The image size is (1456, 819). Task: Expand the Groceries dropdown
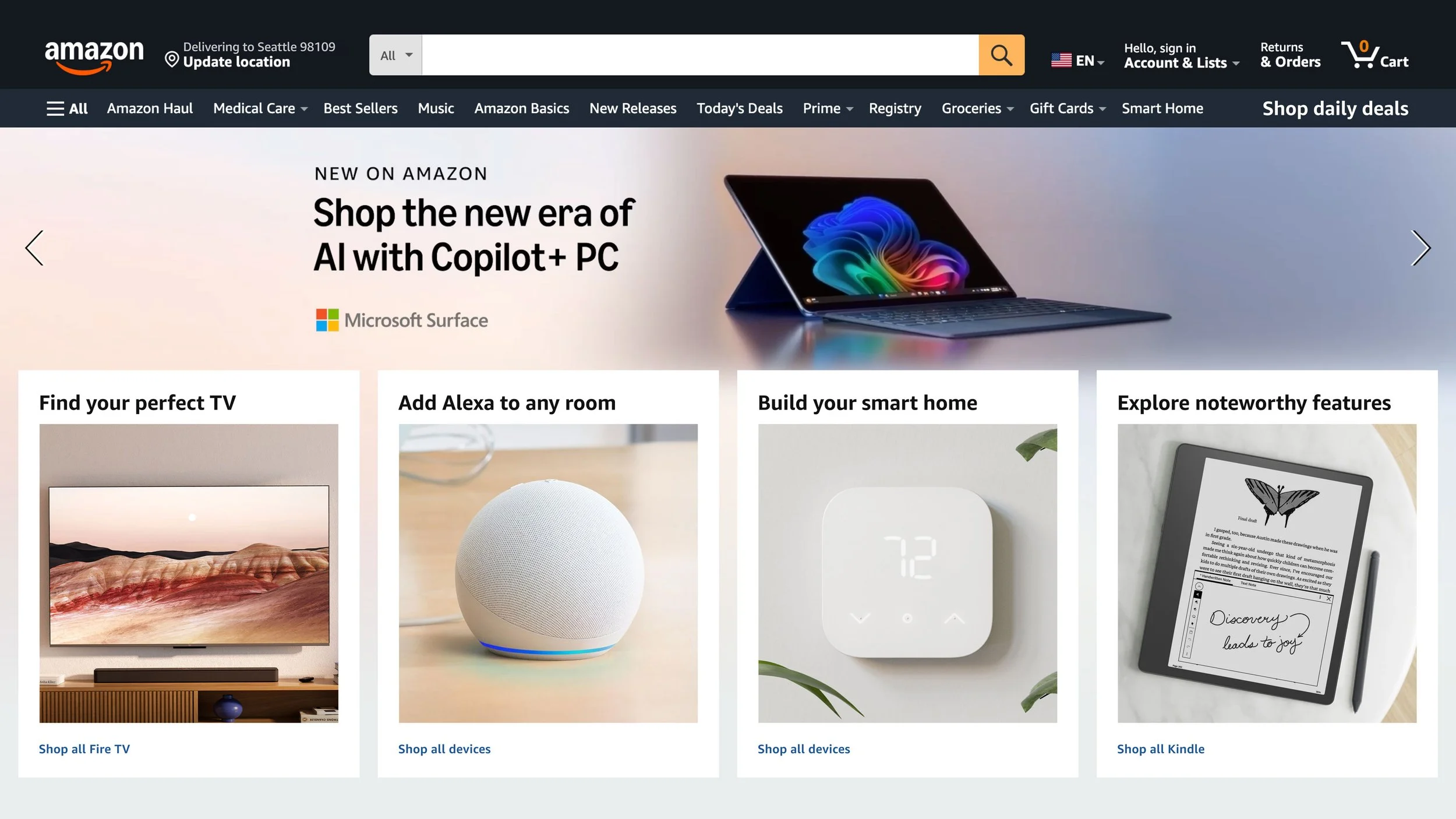[x=977, y=108]
